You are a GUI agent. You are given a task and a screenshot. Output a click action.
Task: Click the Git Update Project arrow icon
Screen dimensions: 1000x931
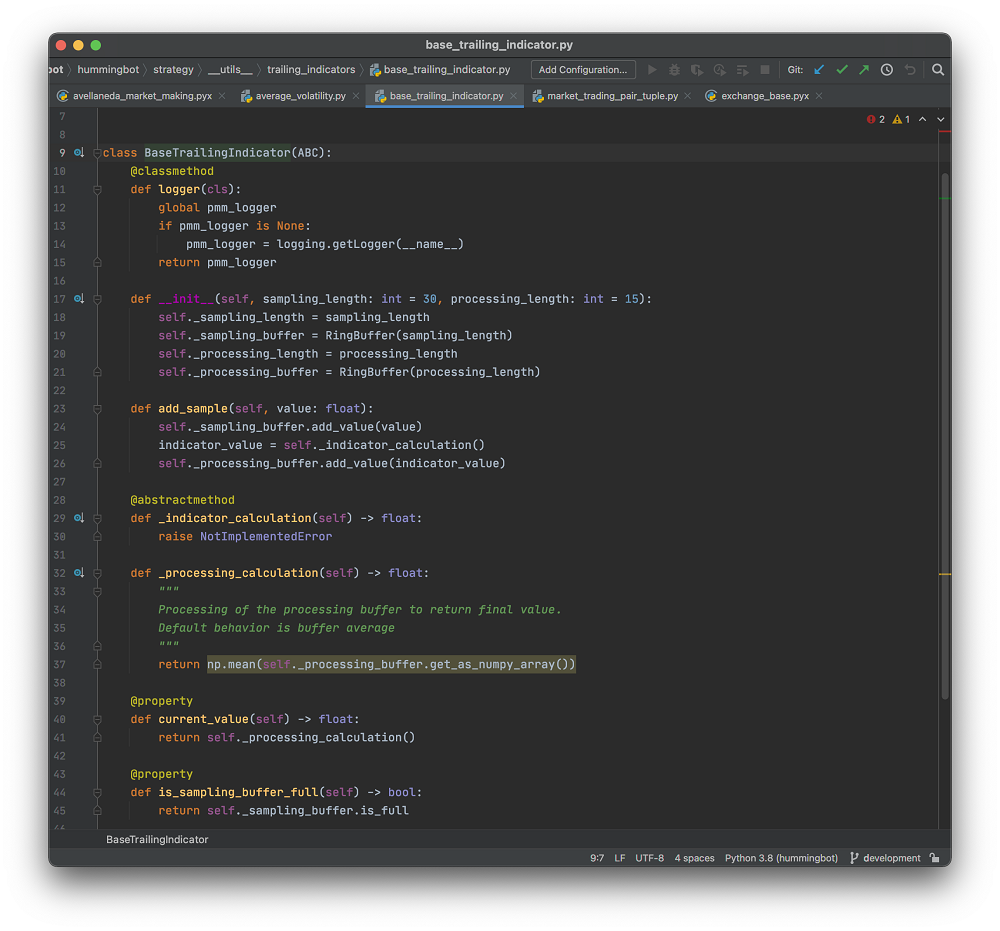coord(819,70)
